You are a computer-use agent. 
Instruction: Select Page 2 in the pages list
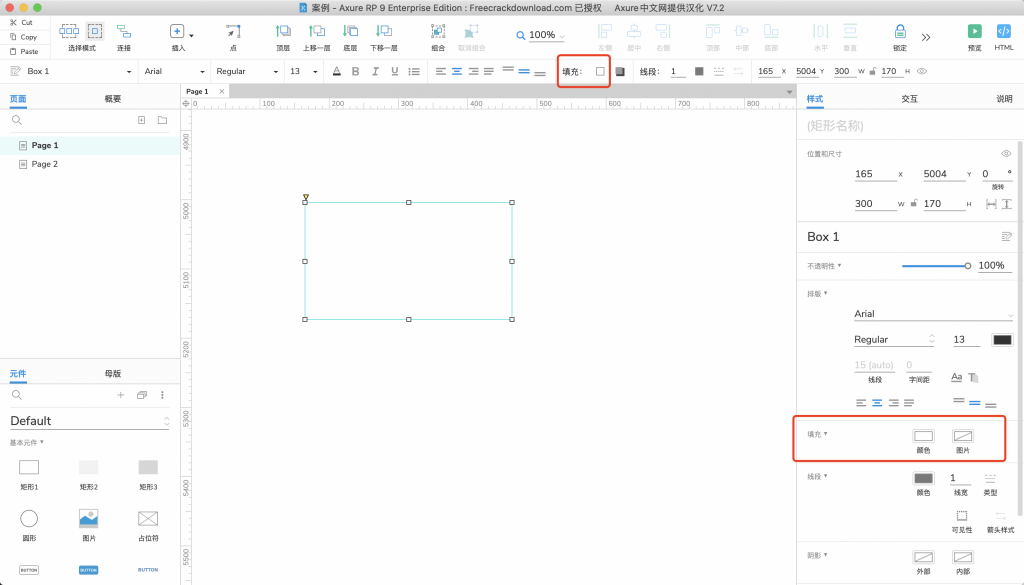45,164
